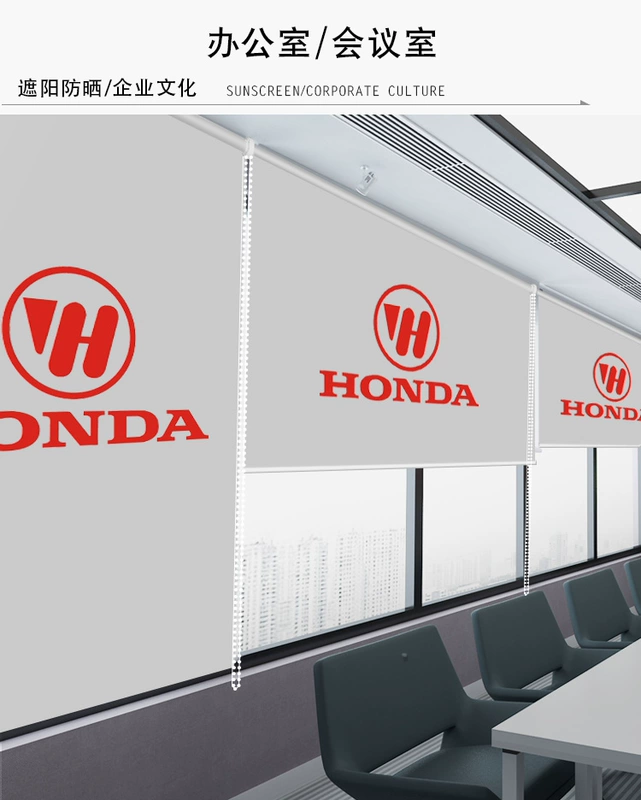
Task: Click the heading 办公室/会议室
Action: point(322,43)
